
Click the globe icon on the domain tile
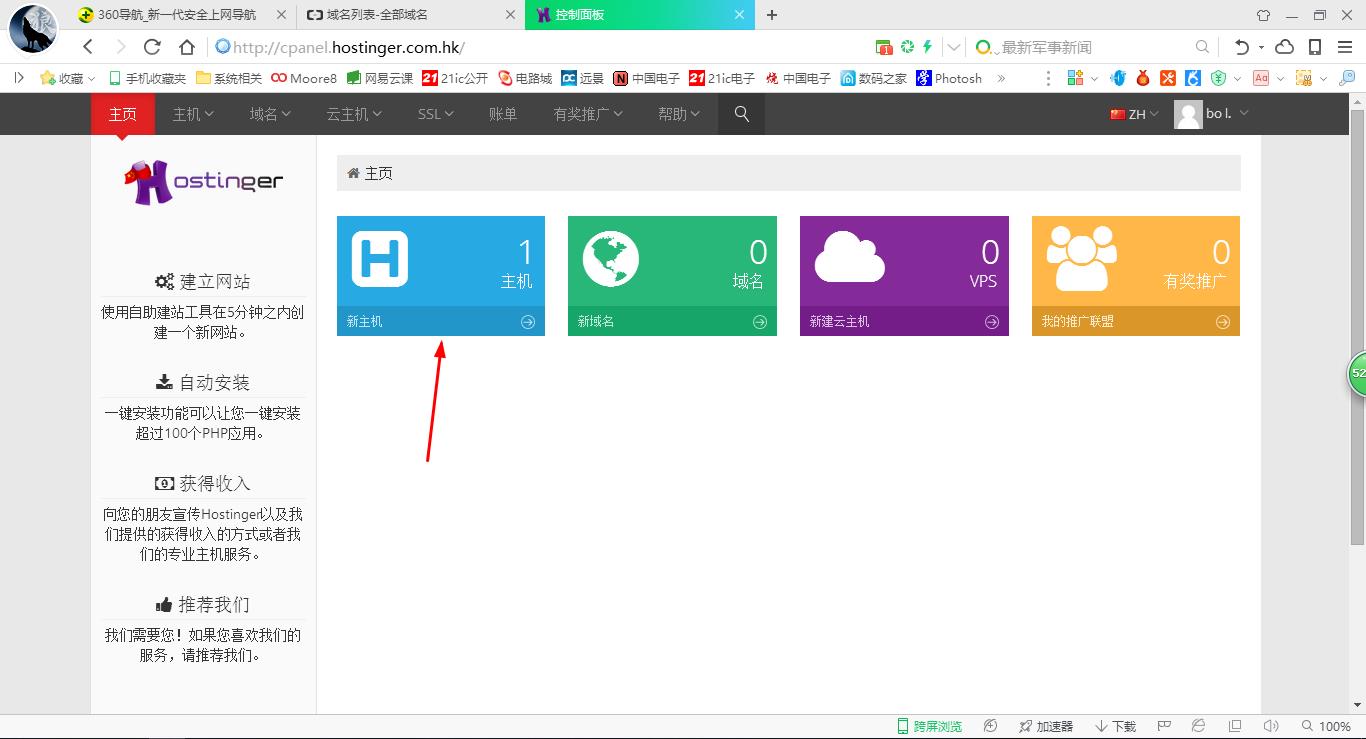pyautogui.click(x=611, y=259)
